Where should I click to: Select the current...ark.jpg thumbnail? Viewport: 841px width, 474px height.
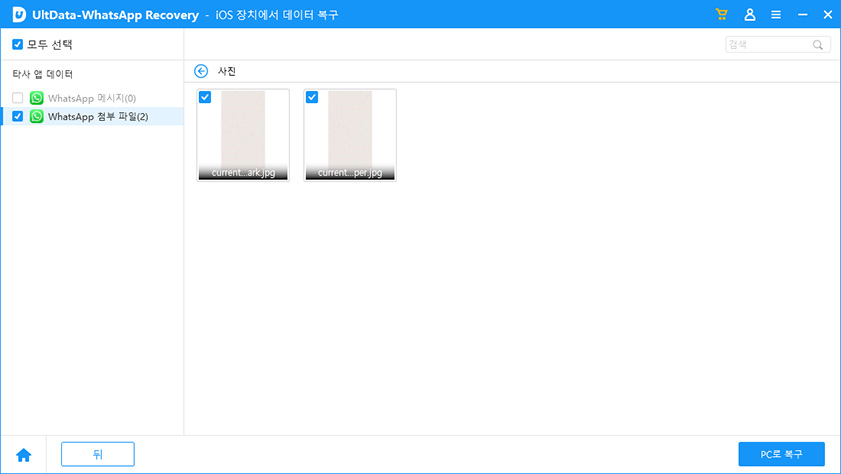pyautogui.click(x=243, y=130)
